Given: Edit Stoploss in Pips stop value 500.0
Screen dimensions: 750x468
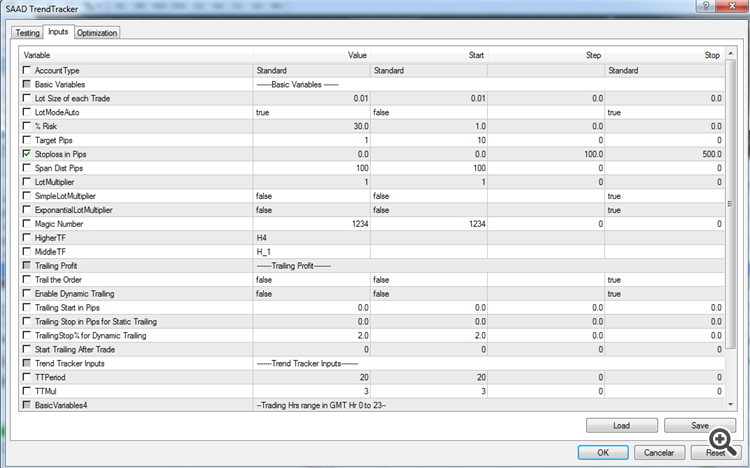Looking at the screenshot, I should (665, 154).
